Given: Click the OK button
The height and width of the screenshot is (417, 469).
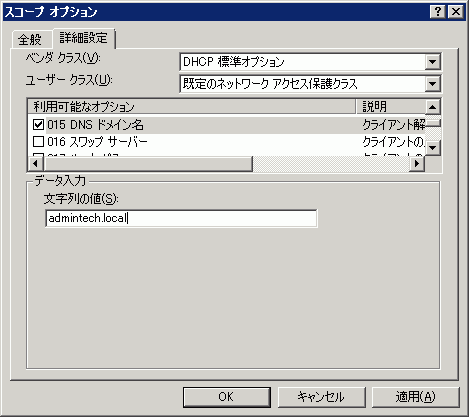Looking at the screenshot, I should coord(227,397).
